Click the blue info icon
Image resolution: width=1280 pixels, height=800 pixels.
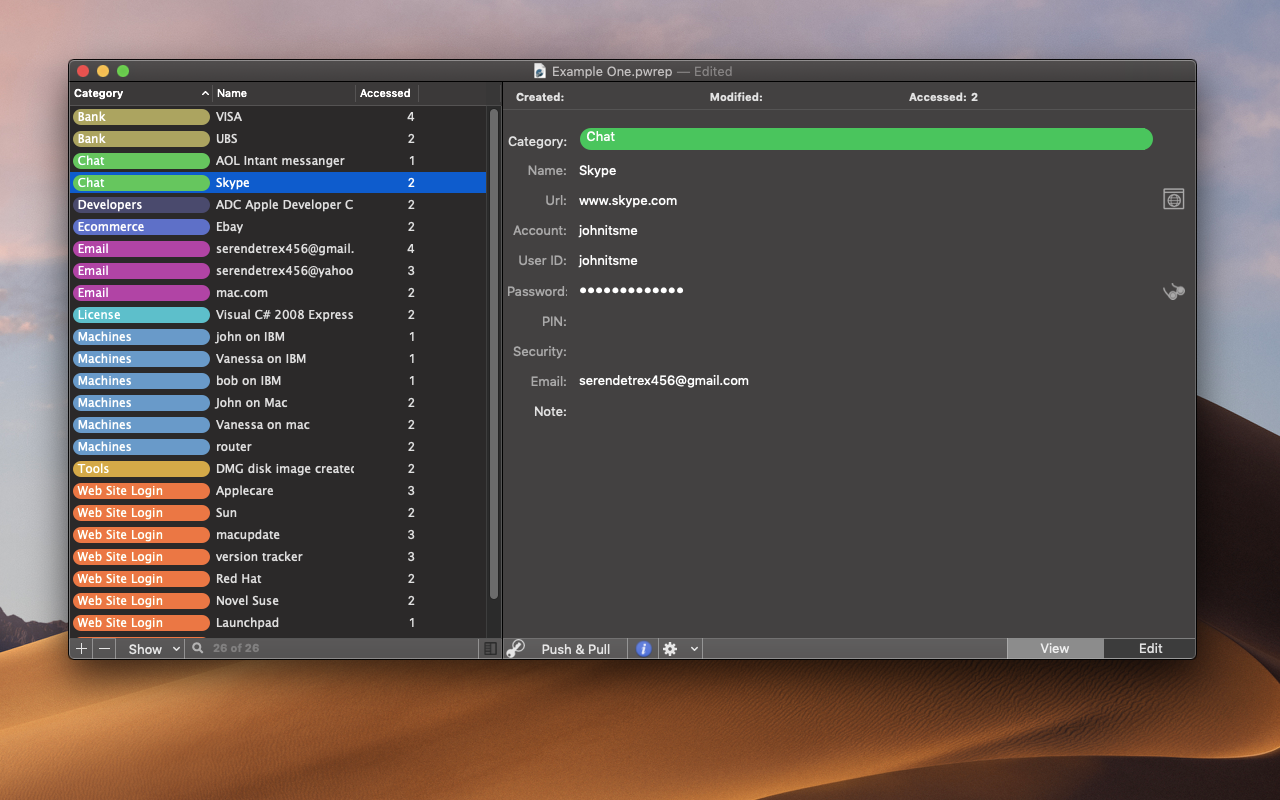pyautogui.click(x=643, y=648)
